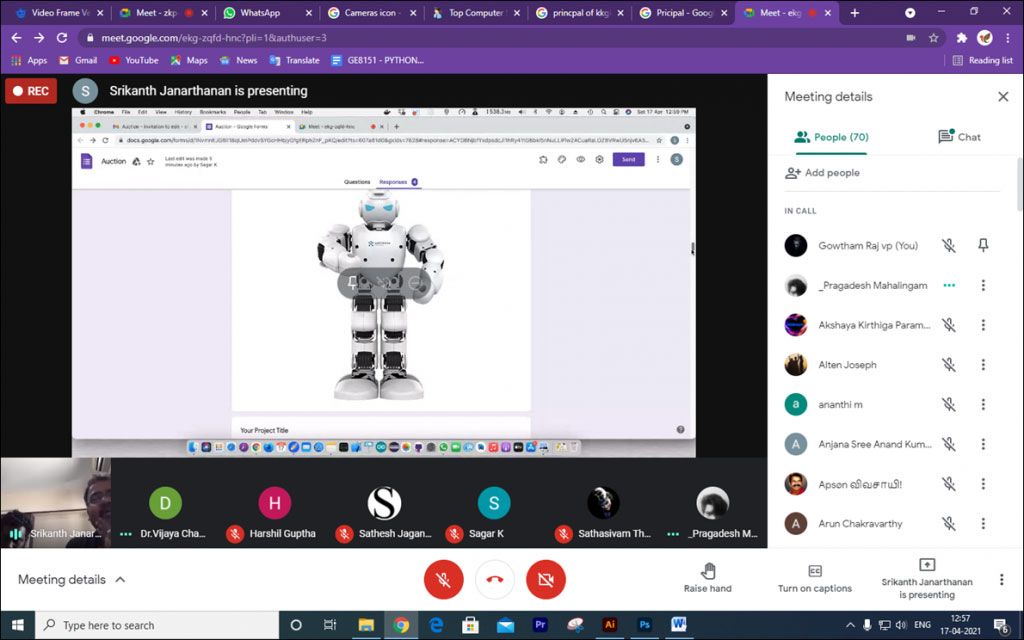1024x640 pixels.
Task: Close the Meeting details panel
Action: [x=1003, y=97]
